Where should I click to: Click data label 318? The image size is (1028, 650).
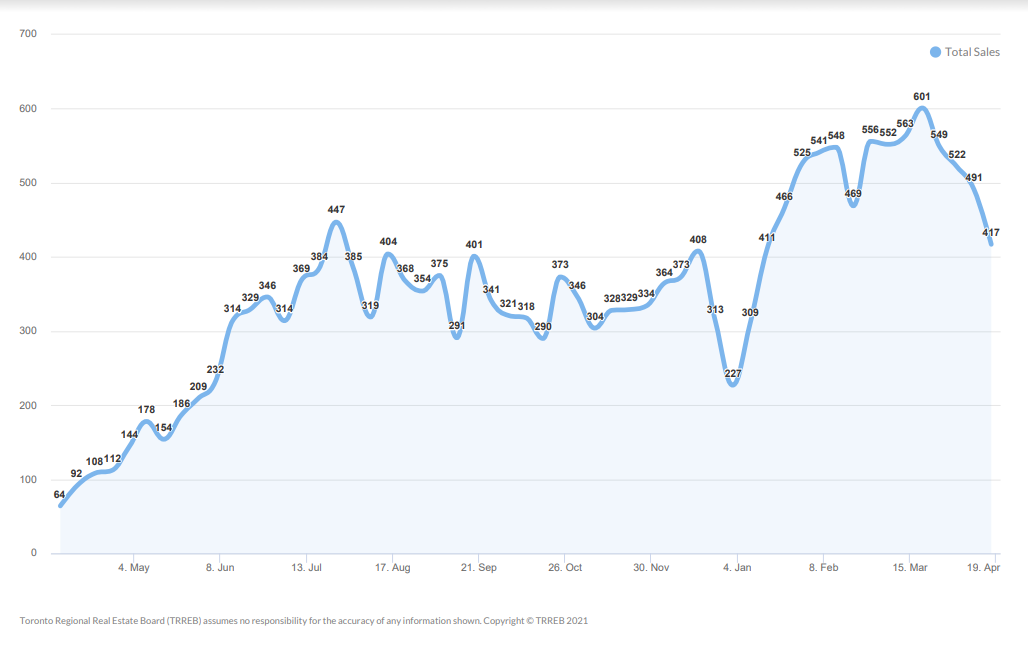(526, 306)
